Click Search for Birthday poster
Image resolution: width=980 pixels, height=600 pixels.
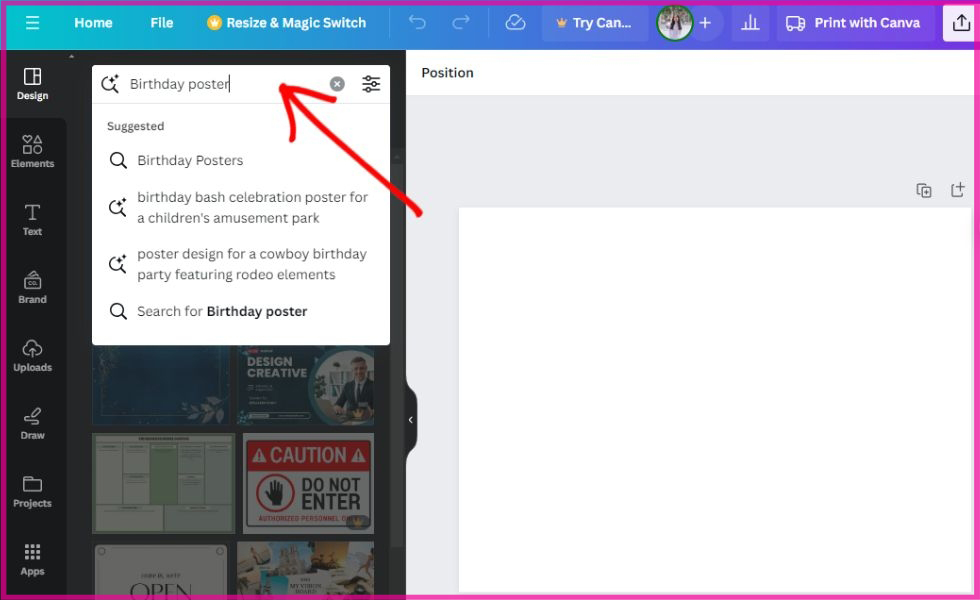click(x=241, y=311)
